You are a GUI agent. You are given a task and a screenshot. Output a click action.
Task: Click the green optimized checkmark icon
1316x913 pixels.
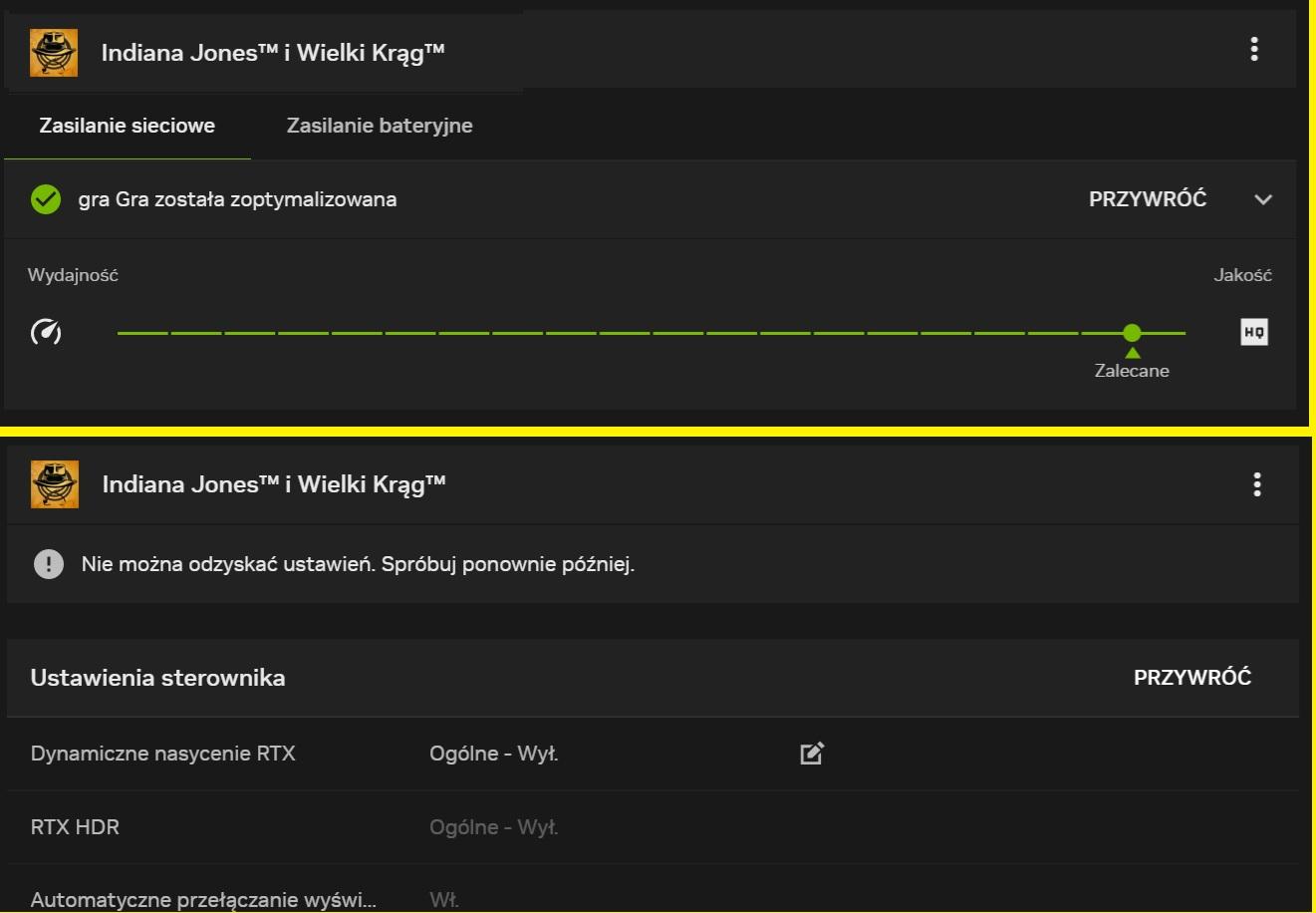(46, 199)
